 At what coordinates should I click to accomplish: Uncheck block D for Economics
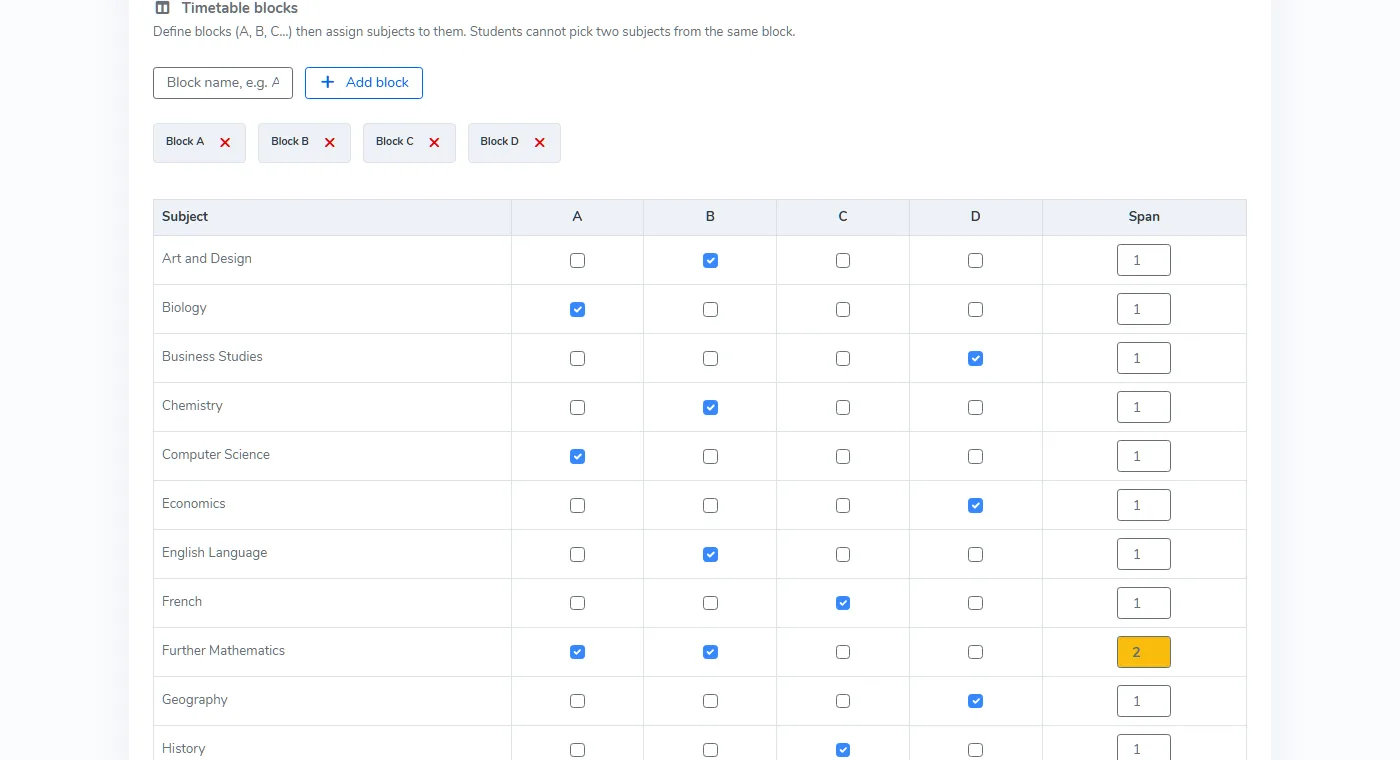(x=975, y=505)
